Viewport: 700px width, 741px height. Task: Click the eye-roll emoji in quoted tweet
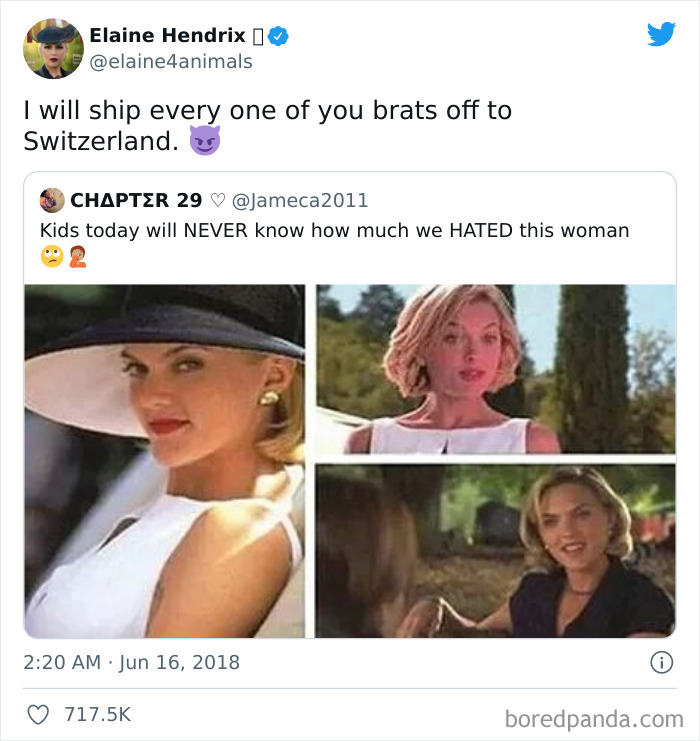coord(52,256)
